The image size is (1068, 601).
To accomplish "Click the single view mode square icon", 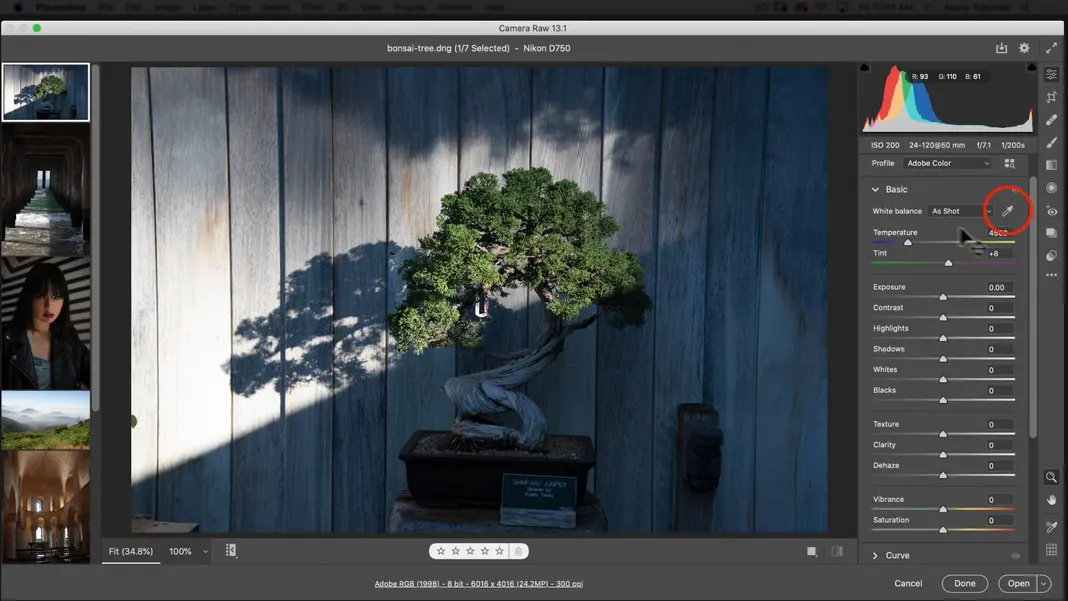I will click(x=812, y=551).
